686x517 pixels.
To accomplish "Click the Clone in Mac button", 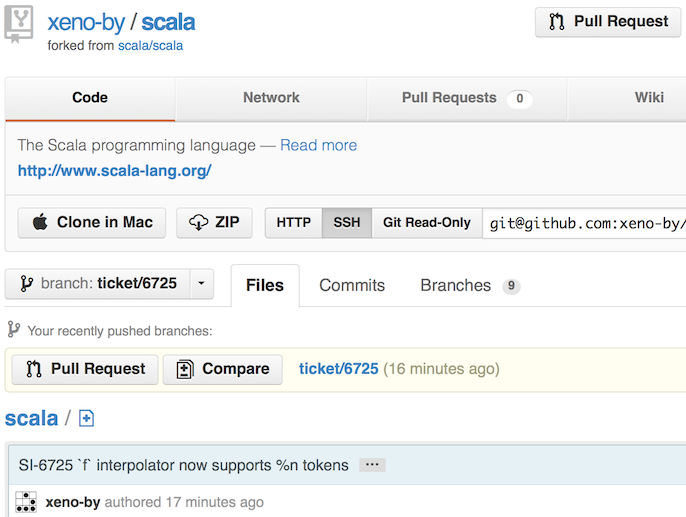I will pos(92,223).
